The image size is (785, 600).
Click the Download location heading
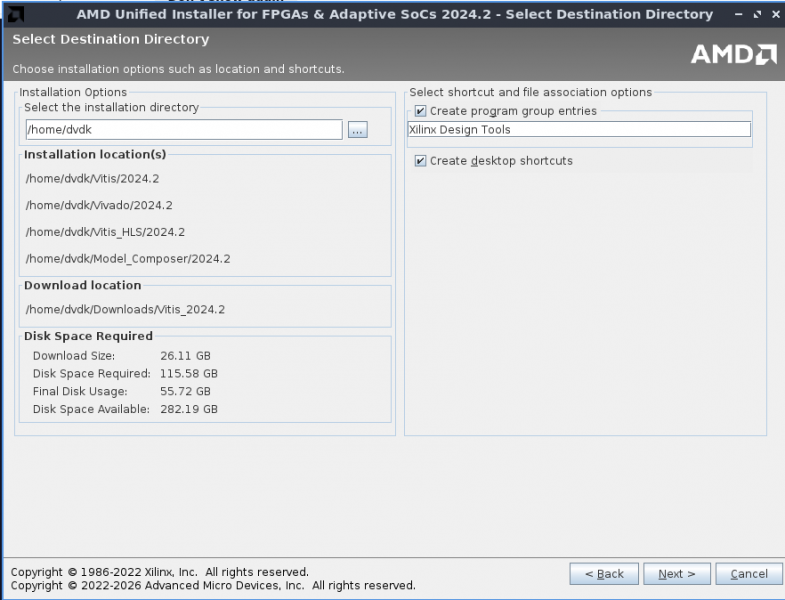coord(83,285)
